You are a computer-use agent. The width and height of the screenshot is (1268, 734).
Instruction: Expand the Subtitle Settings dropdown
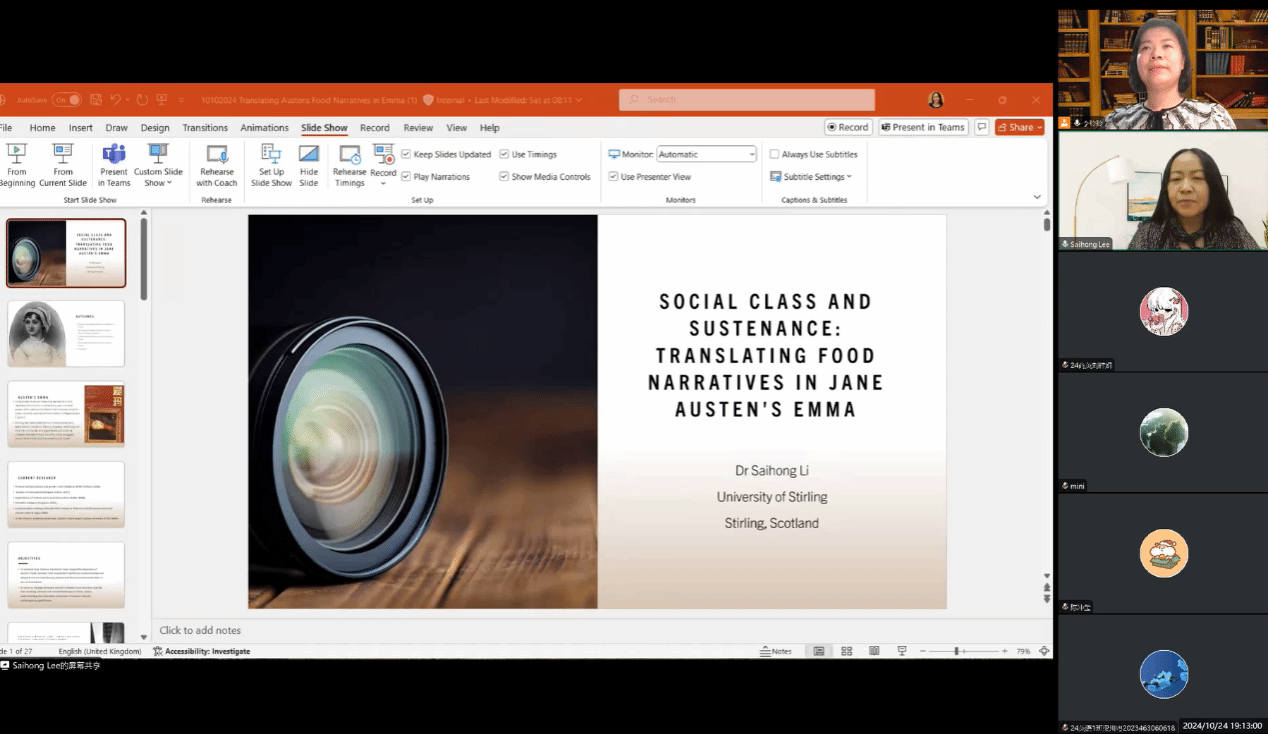812,177
